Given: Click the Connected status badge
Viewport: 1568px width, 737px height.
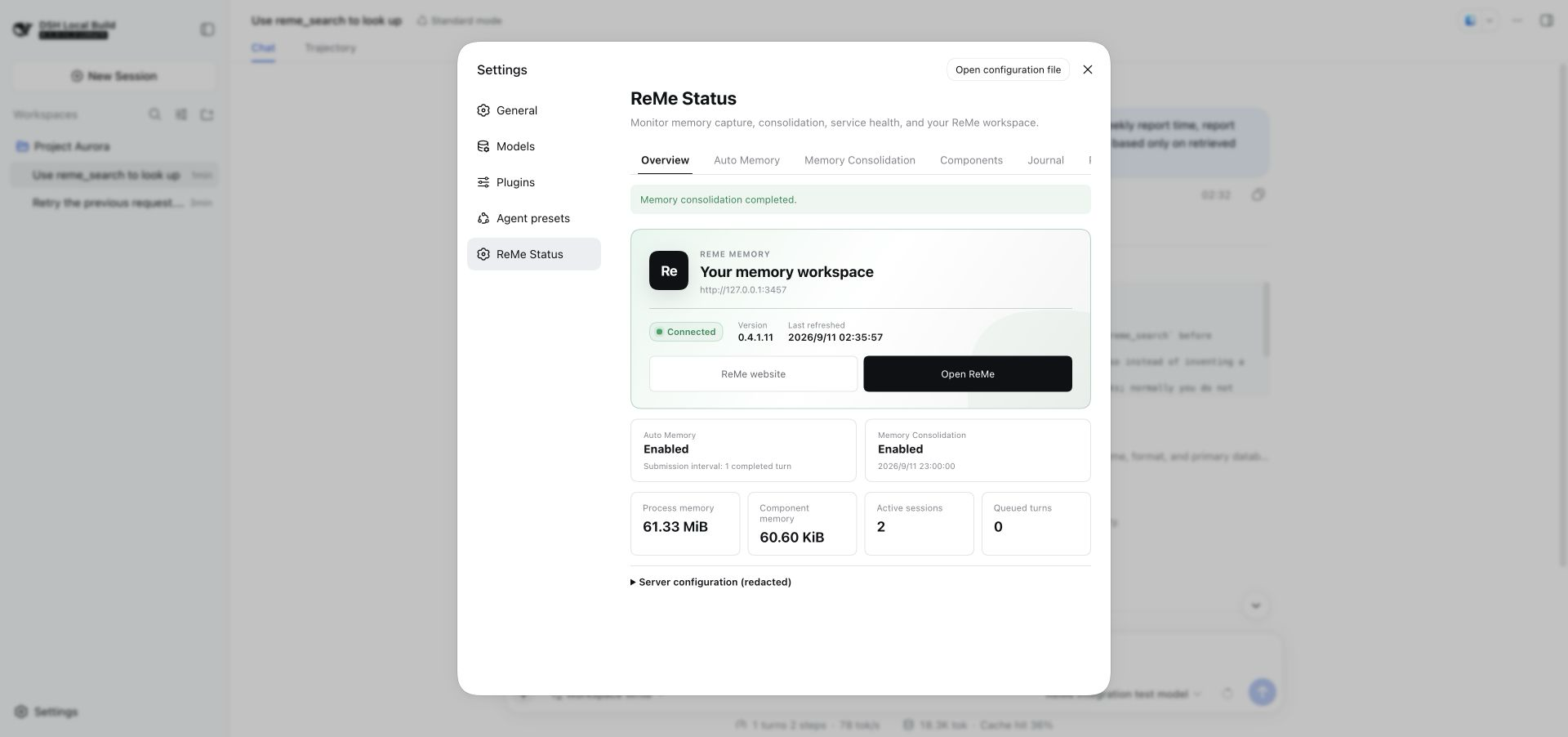Looking at the screenshot, I should (686, 332).
